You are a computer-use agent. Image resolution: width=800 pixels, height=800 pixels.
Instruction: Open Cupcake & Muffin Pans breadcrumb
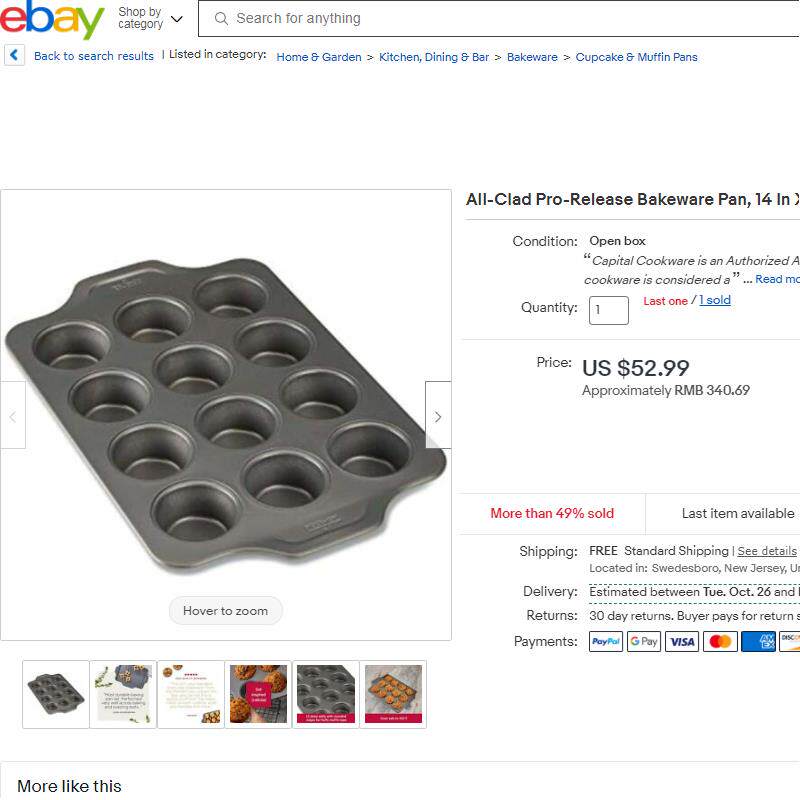636,57
